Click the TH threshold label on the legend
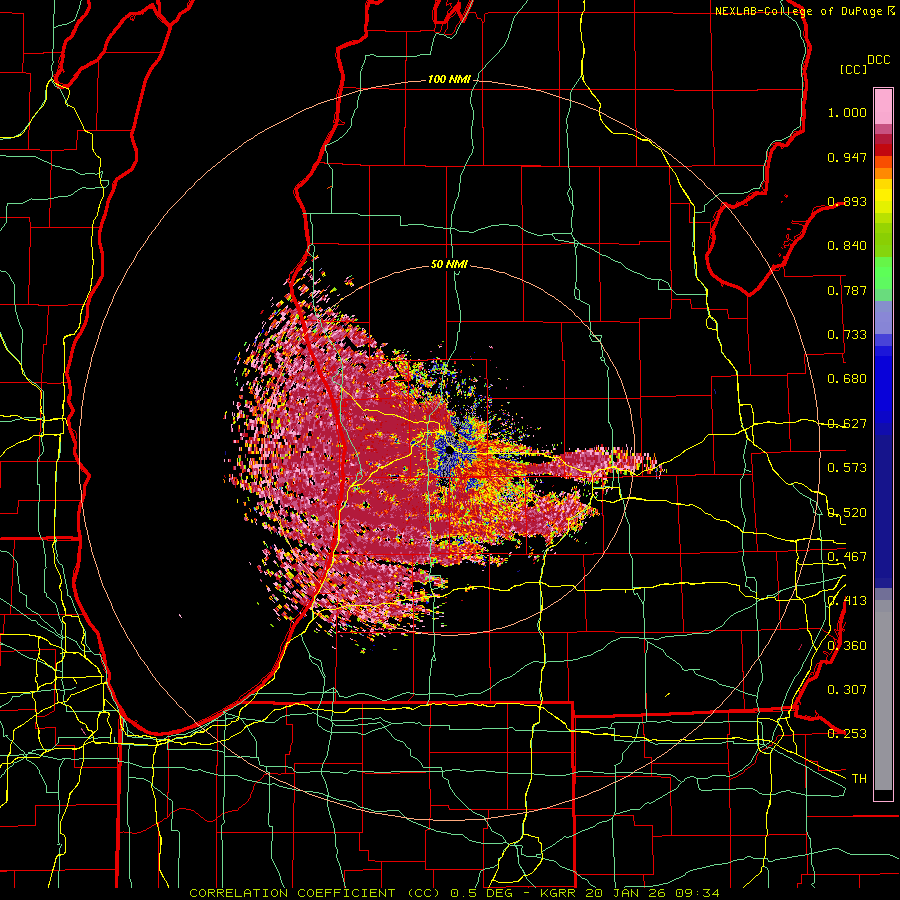900x900 pixels. point(859,779)
